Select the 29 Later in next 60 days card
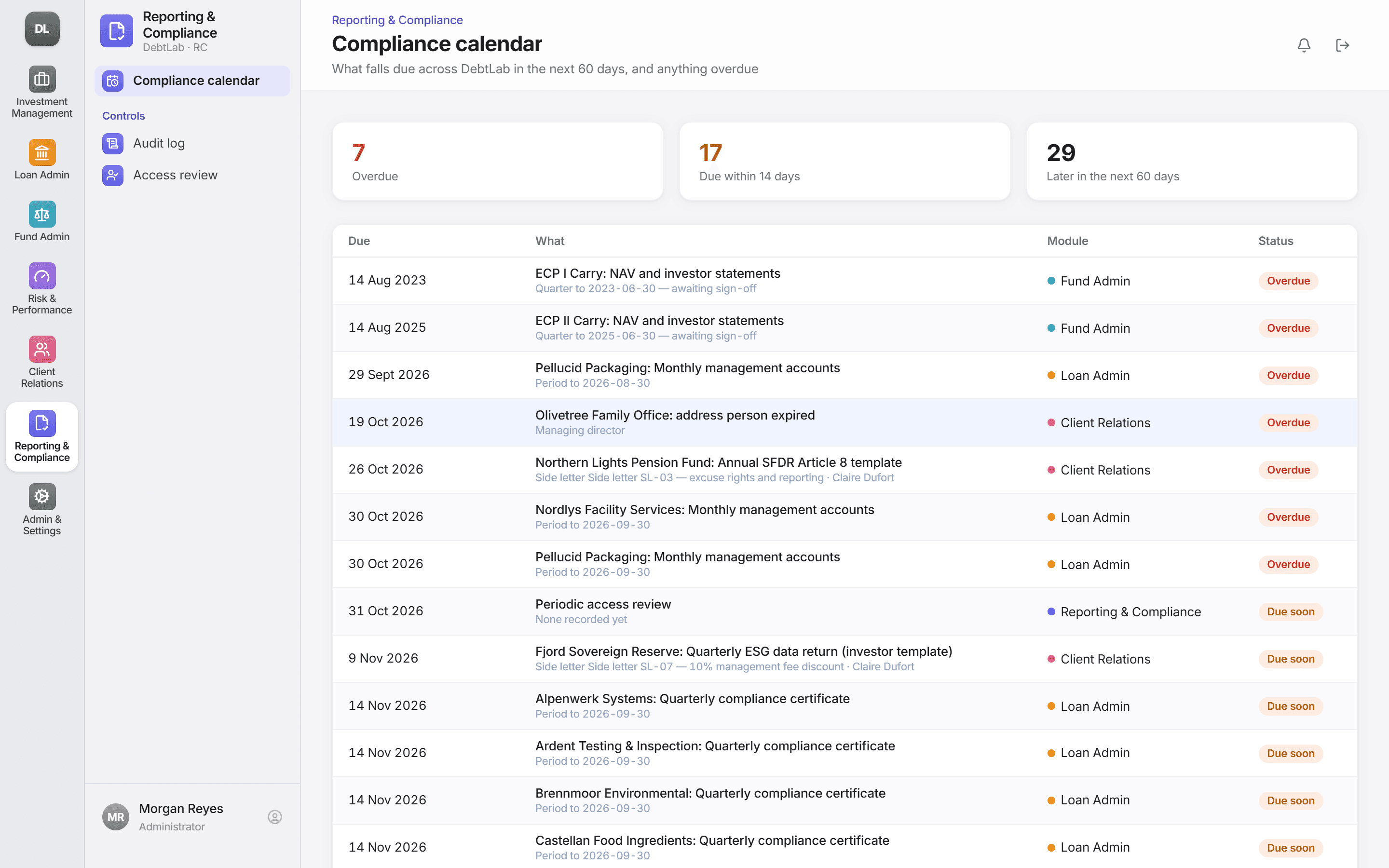This screenshot has height=868, width=1389. coord(1192,162)
